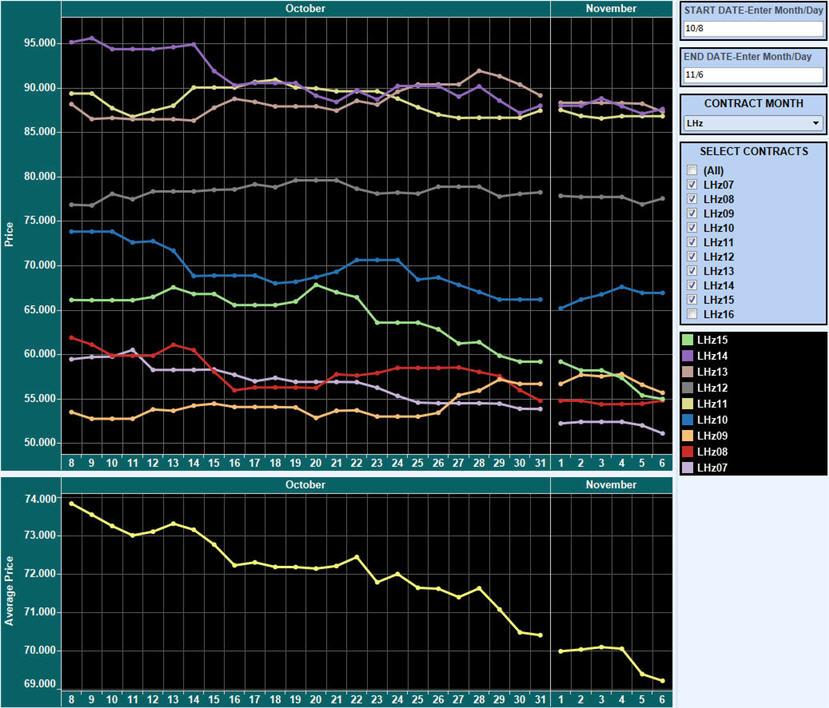This screenshot has height=708, width=829.
Task: Select the October header in the price chart
Action: 306,8
